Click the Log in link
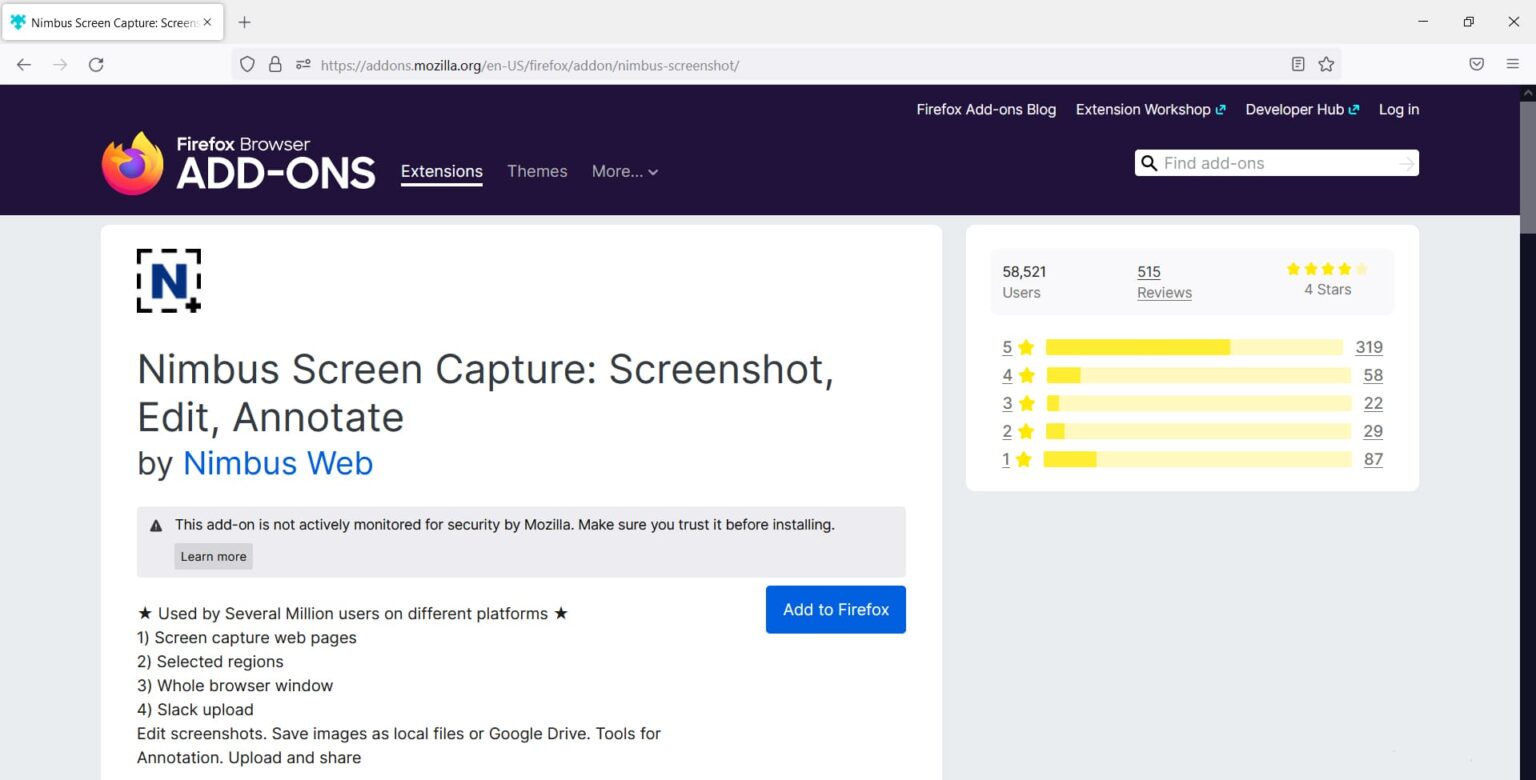Image resolution: width=1536 pixels, height=780 pixels. [x=1398, y=109]
